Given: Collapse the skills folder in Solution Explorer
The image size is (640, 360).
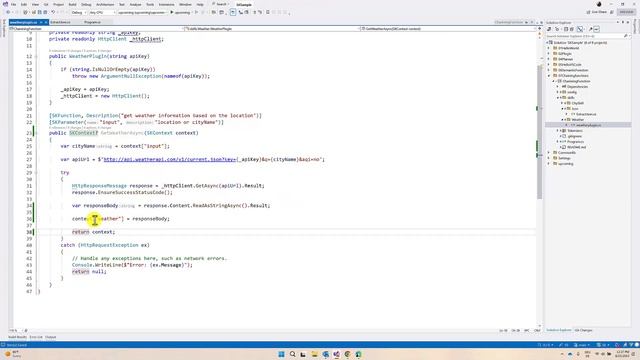Looking at the screenshot, I should tap(558, 98).
